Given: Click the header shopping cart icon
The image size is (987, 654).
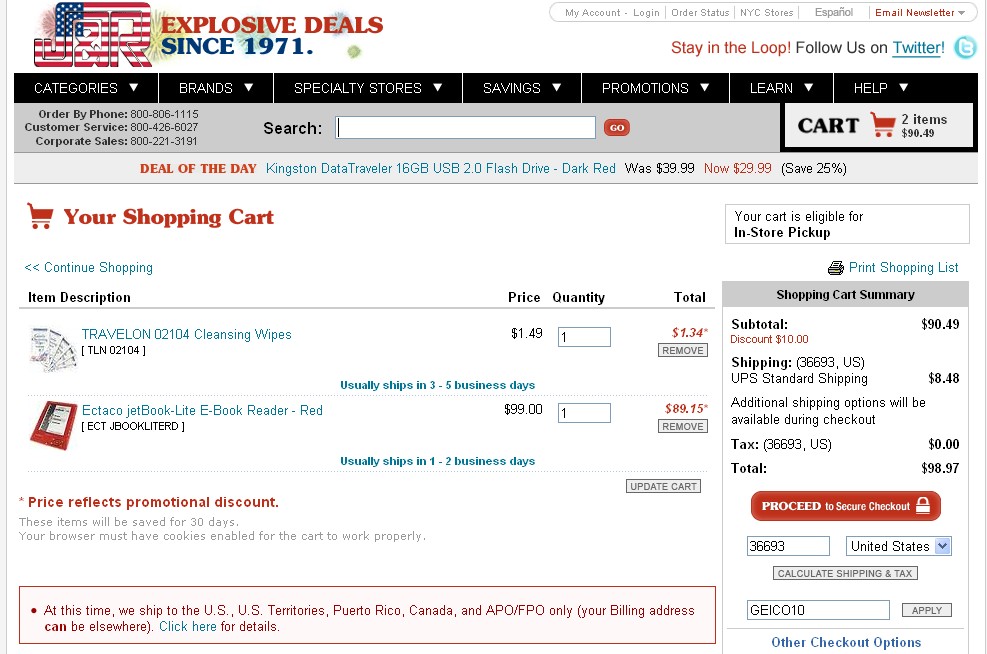Looking at the screenshot, I should point(883,125).
